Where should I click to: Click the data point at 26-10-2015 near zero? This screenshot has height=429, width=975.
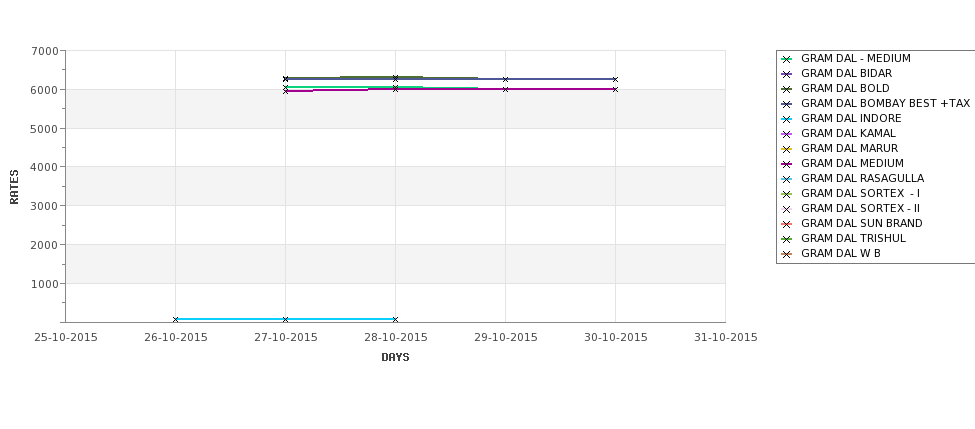pos(176,319)
